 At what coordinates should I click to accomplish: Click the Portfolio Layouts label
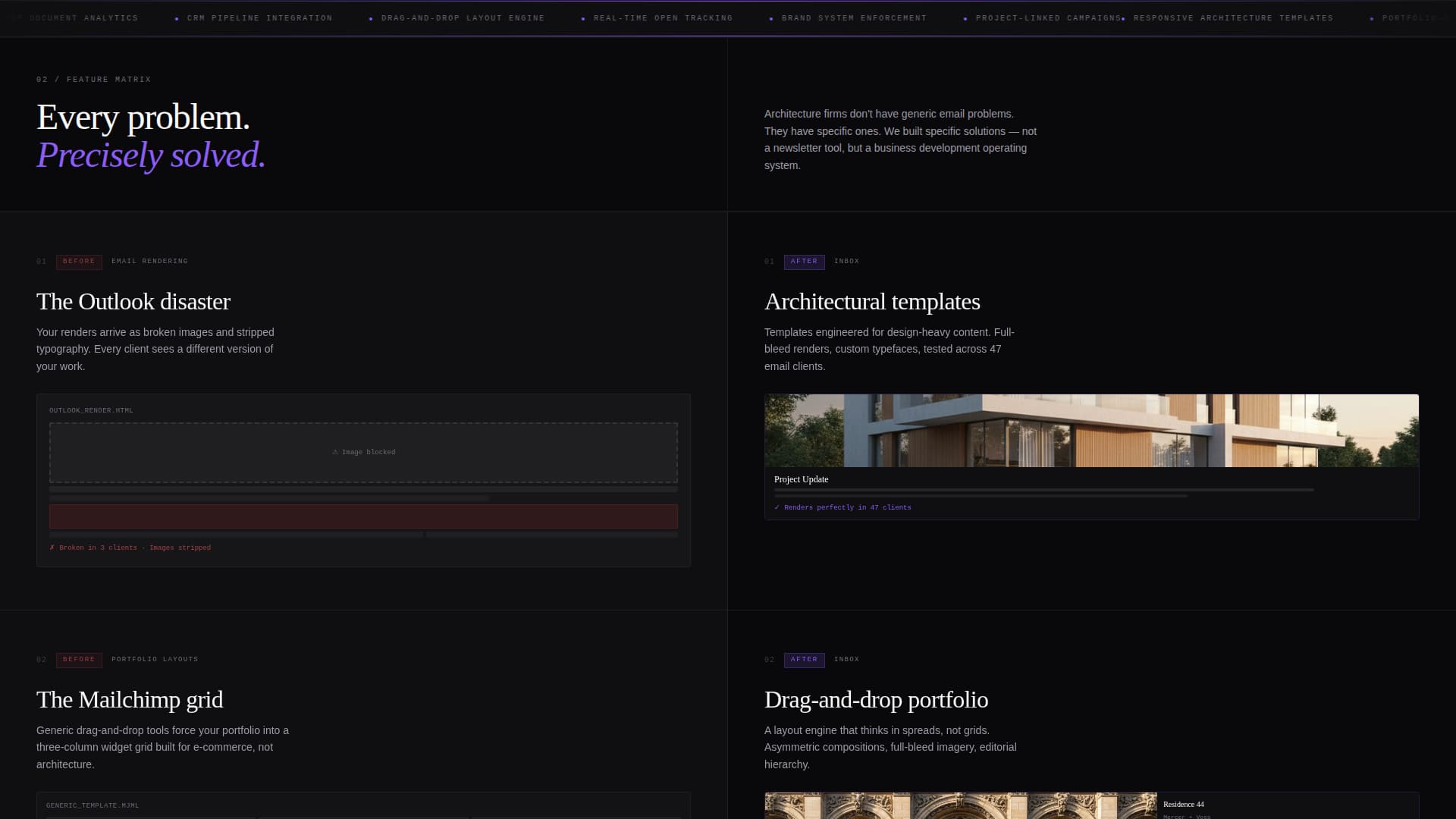tap(155, 660)
